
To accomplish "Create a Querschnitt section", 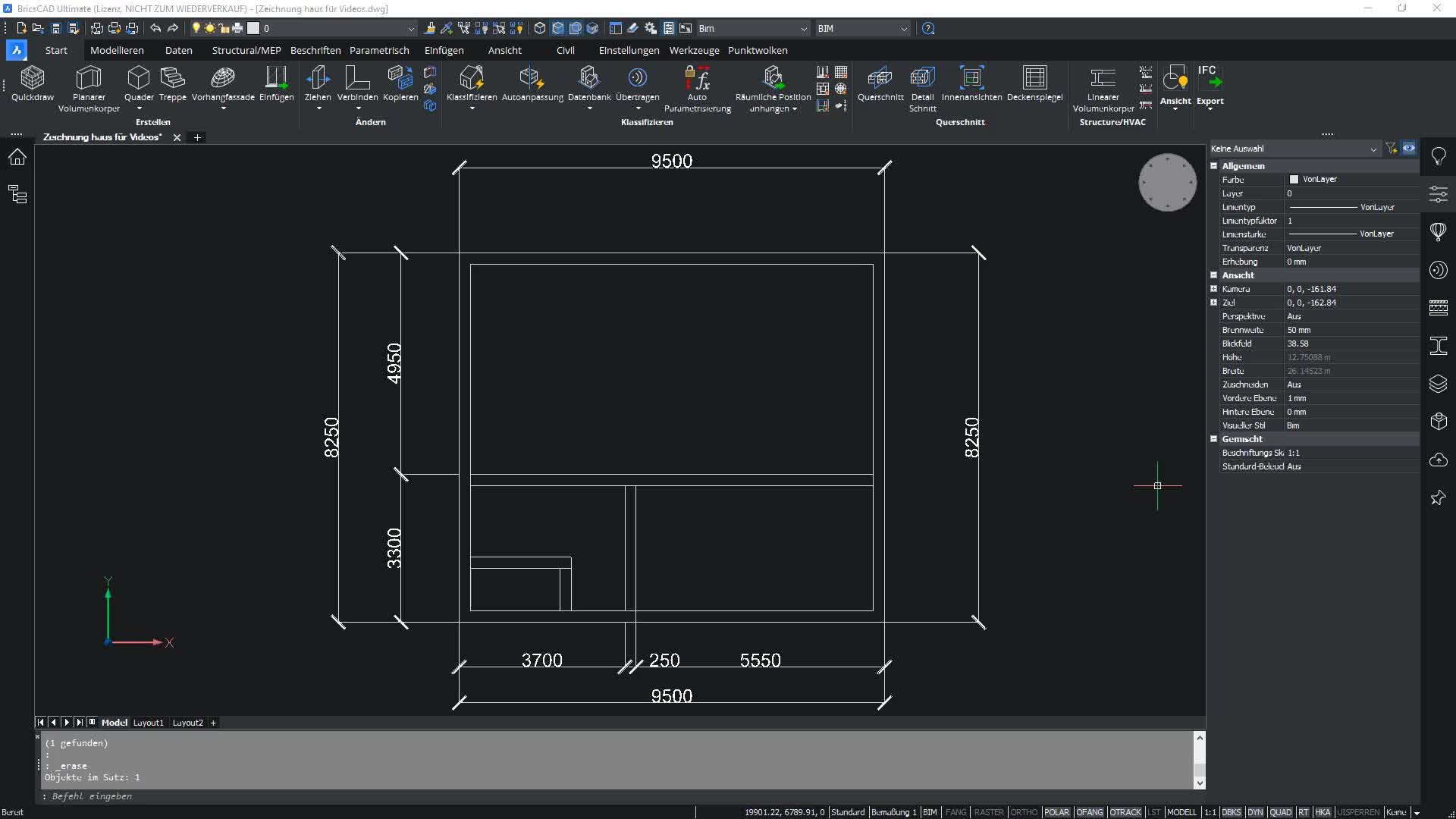I will 880,83.
